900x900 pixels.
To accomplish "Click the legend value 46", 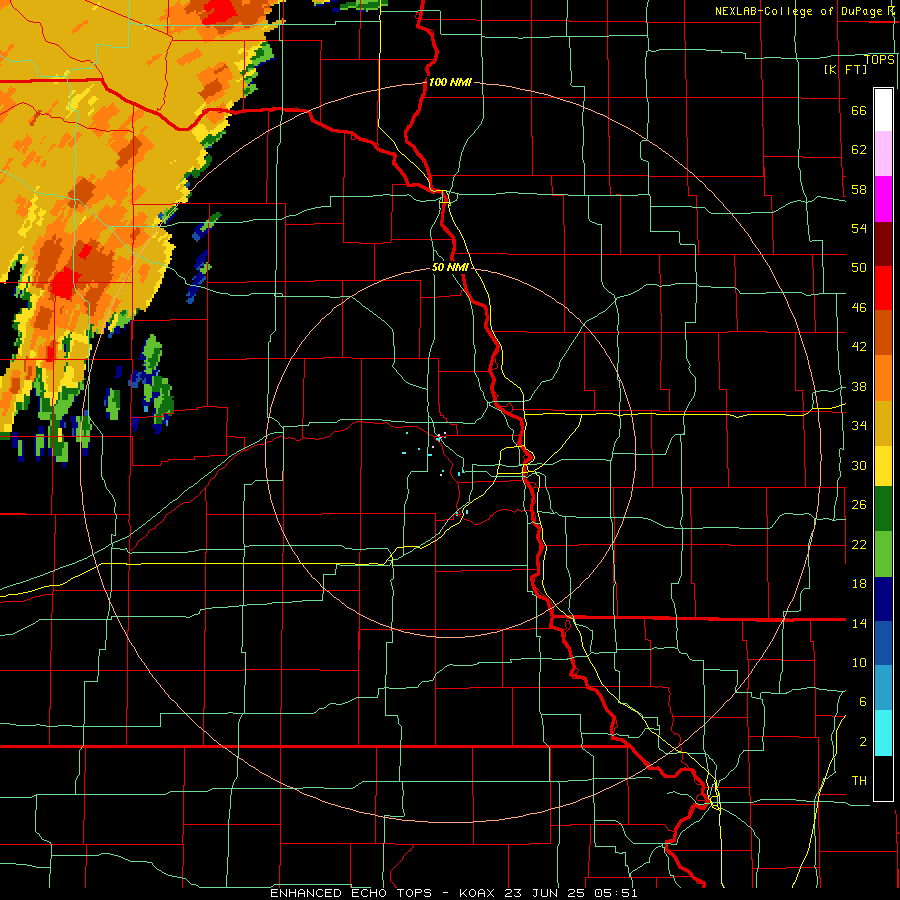I will pos(859,308).
